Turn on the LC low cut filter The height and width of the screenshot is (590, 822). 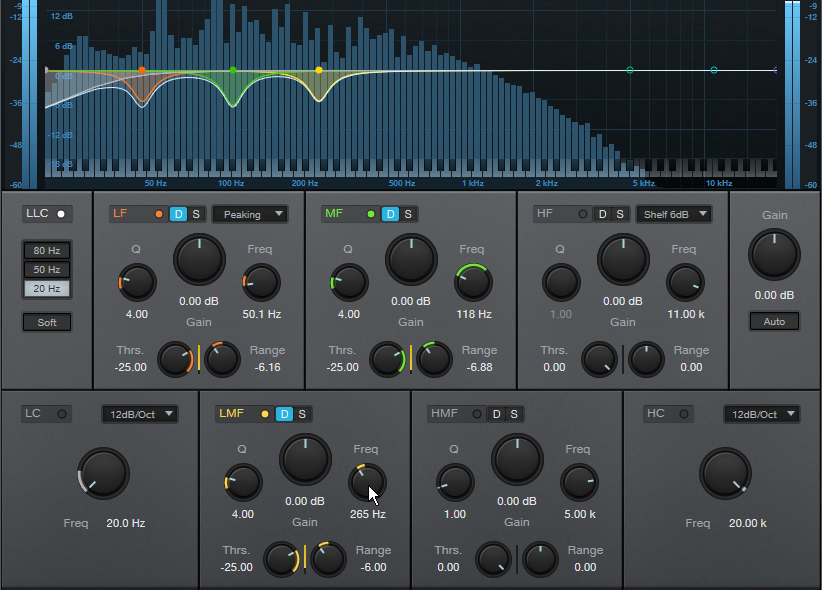tap(61, 414)
